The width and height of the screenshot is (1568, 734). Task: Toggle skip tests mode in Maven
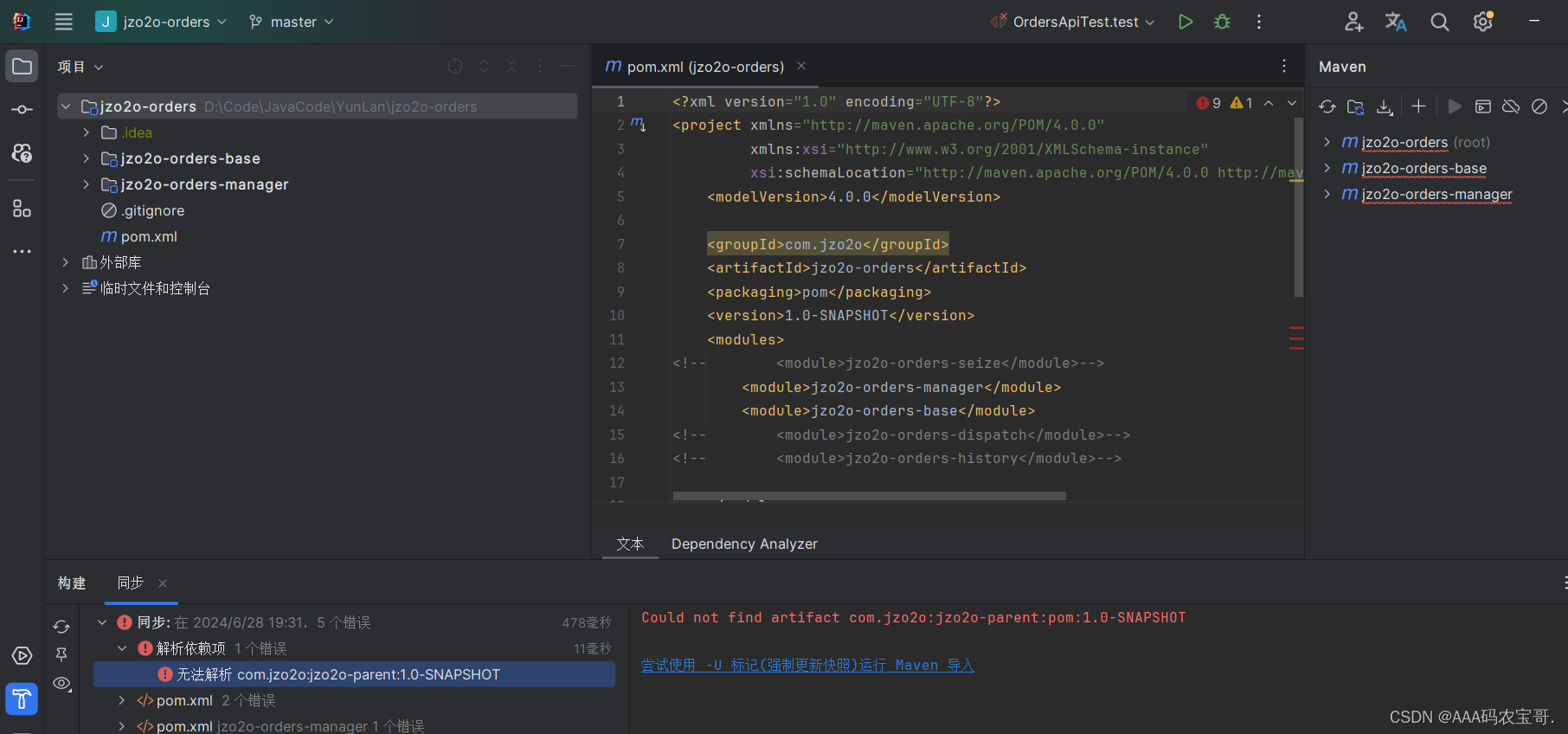1539,106
